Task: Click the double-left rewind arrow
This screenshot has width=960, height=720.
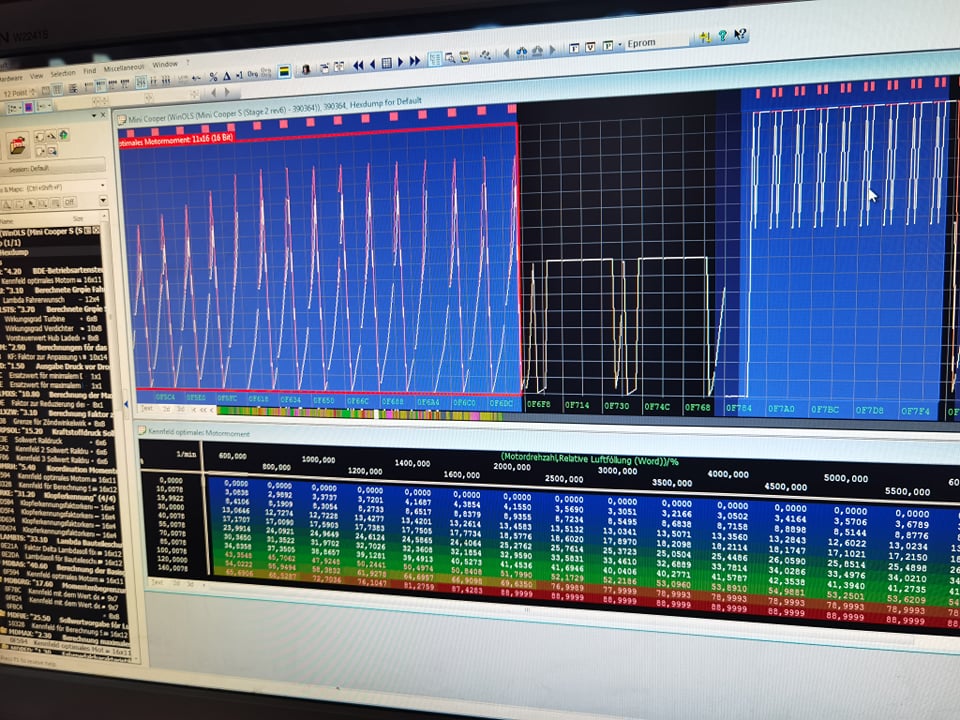Action: (358, 65)
